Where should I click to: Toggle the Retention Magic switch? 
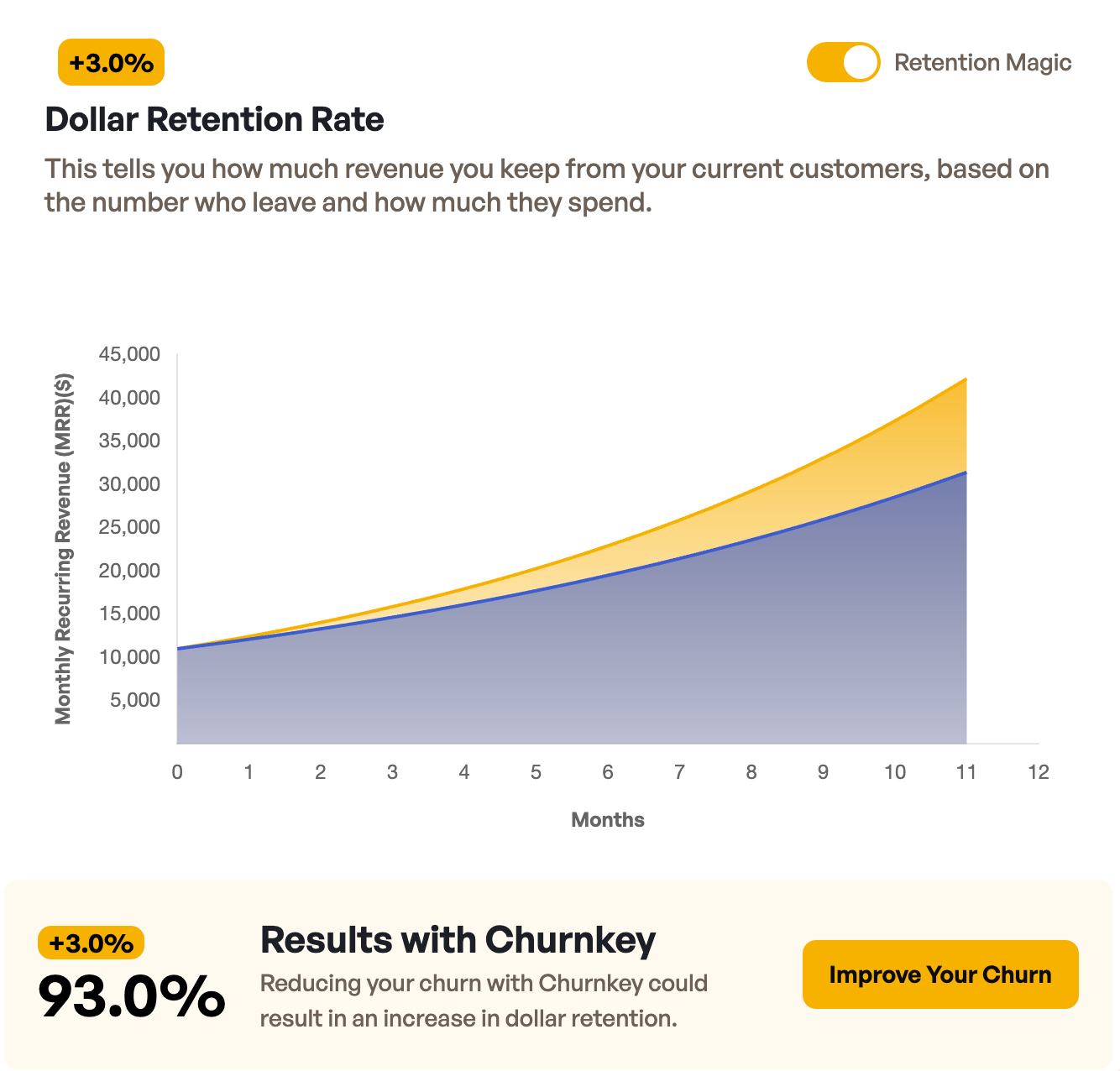(x=843, y=62)
